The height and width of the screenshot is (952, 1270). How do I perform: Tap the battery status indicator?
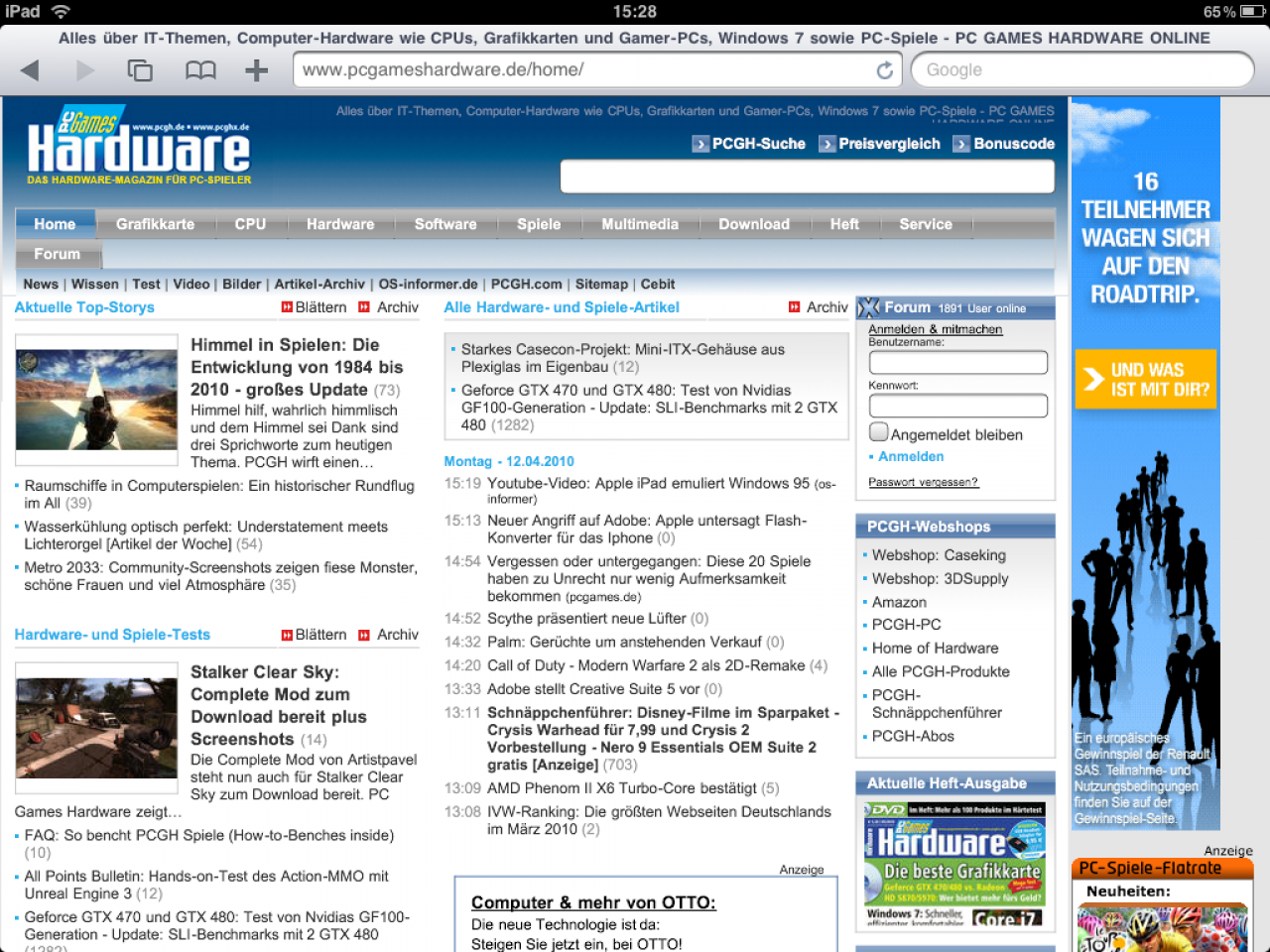coord(1254,12)
